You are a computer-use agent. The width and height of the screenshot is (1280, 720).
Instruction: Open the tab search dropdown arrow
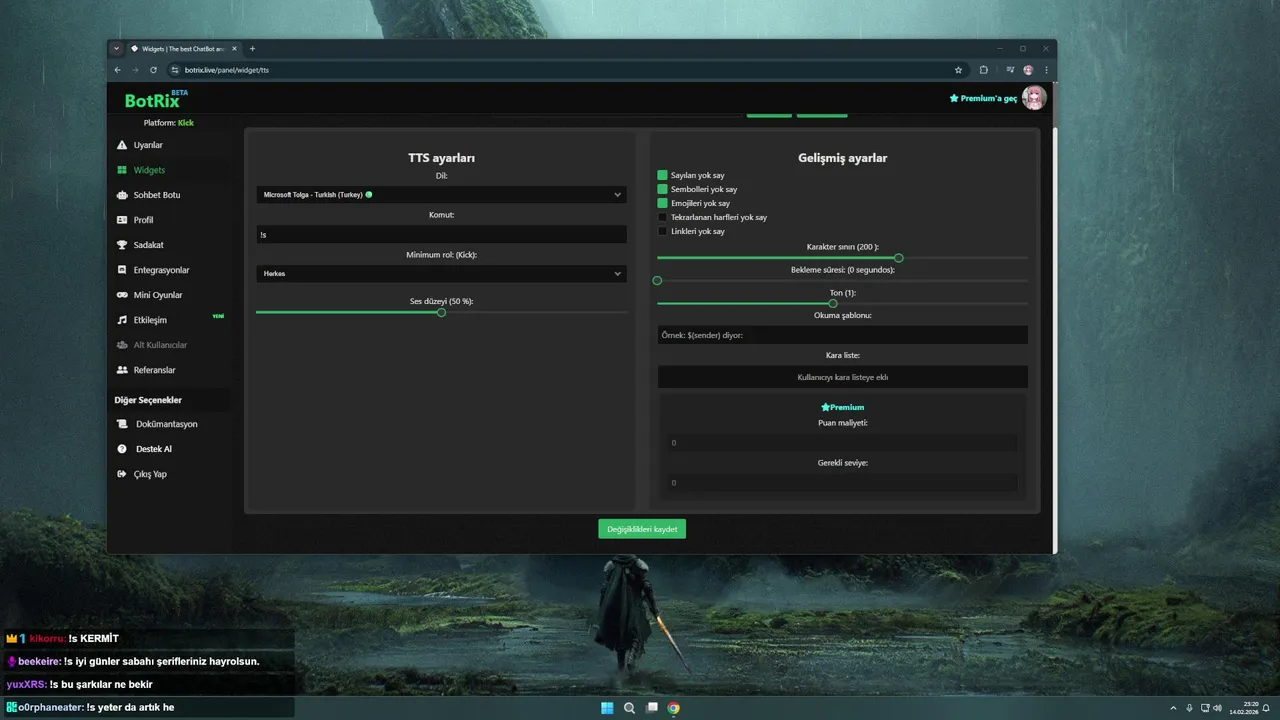(x=116, y=48)
